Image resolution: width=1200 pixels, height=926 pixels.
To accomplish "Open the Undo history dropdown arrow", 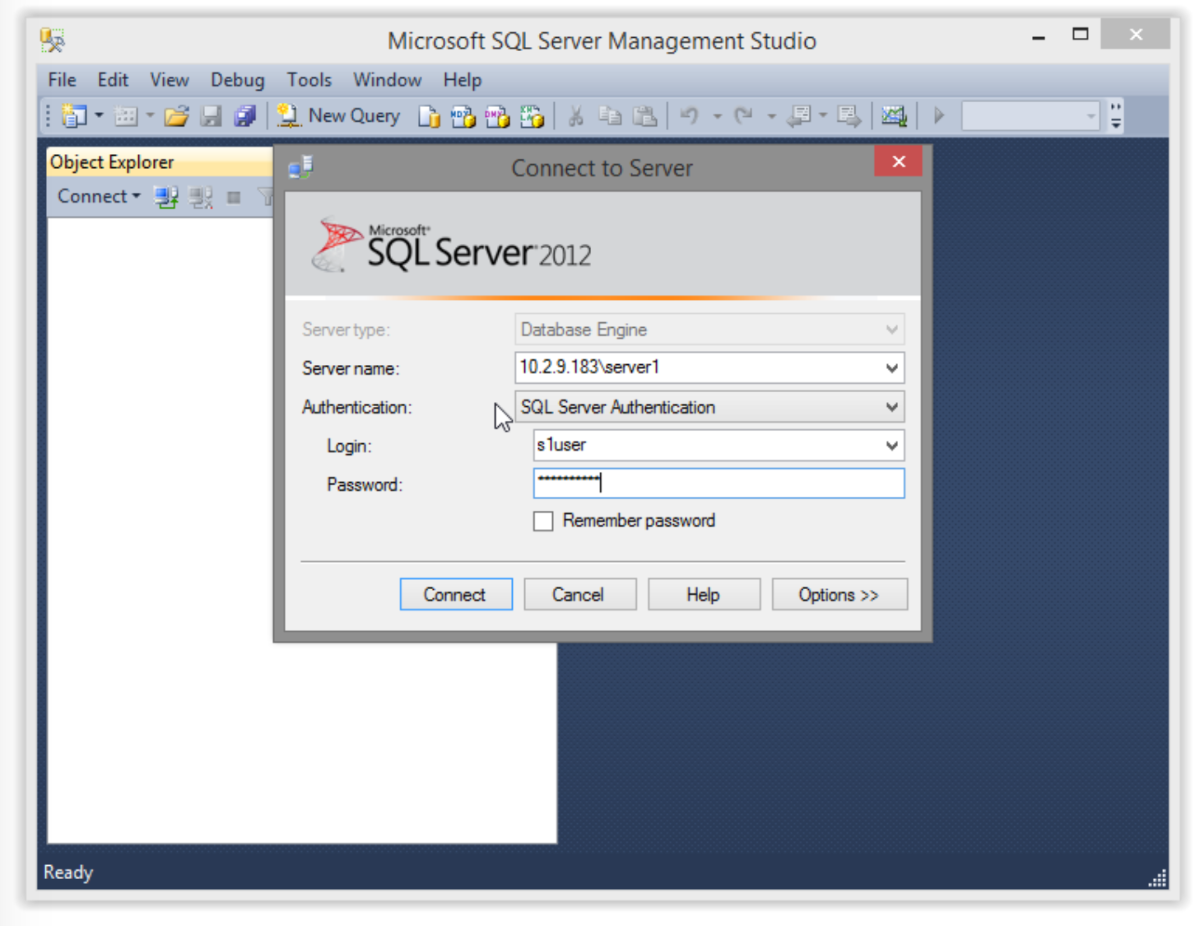I will (x=717, y=116).
